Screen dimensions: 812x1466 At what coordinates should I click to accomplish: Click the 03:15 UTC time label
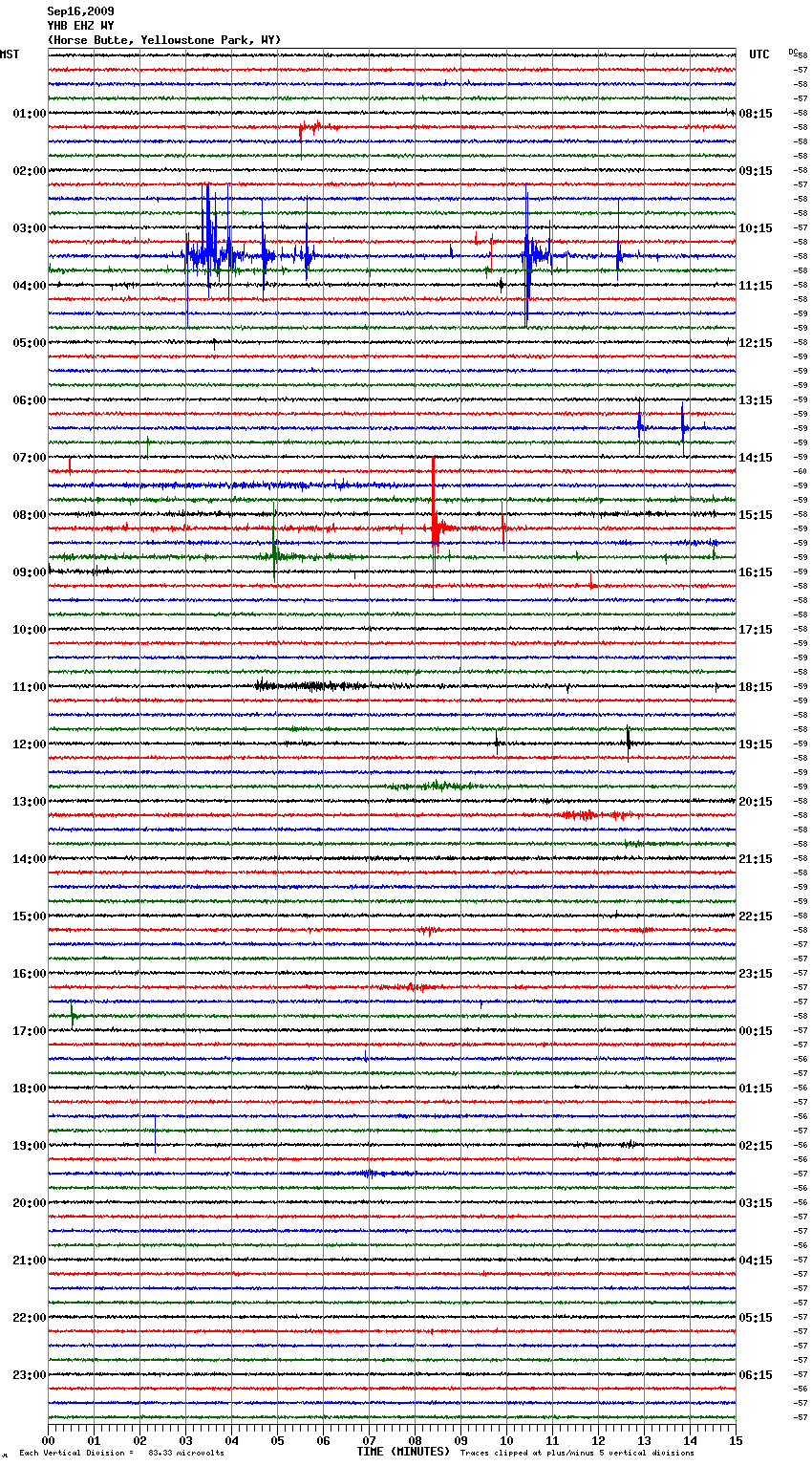[756, 1203]
